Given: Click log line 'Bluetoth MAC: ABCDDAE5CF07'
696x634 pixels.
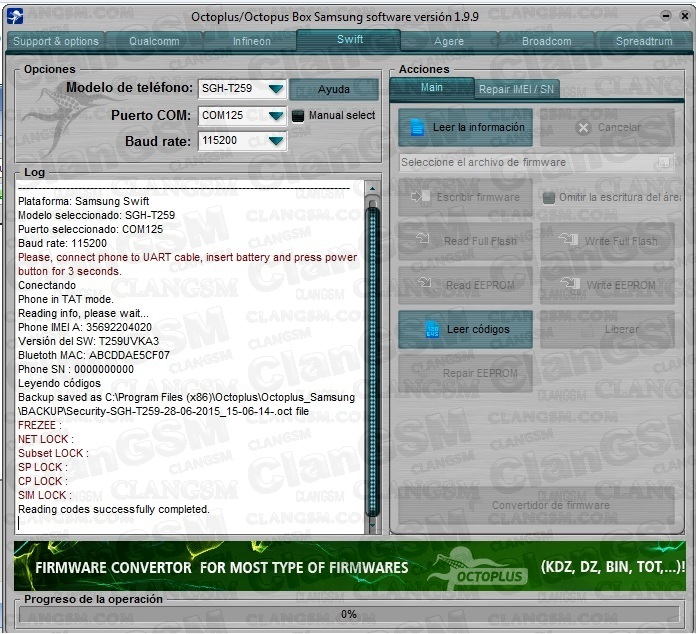Looking at the screenshot, I should point(94,355).
